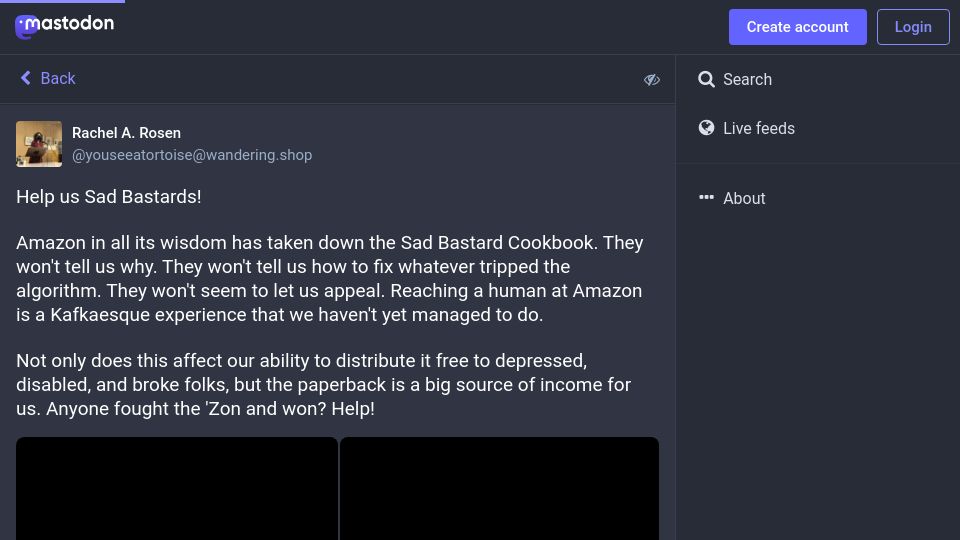
Task: Click the post text about Amazon takedown
Action: [329, 279]
